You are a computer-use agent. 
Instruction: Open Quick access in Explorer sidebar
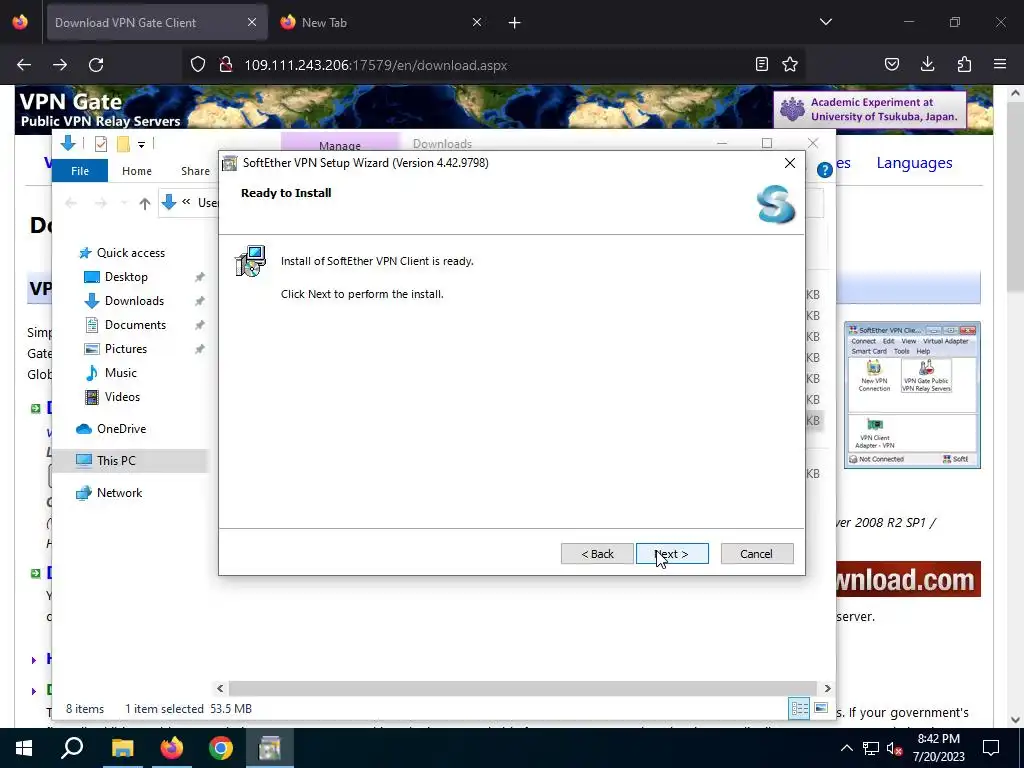(x=131, y=253)
